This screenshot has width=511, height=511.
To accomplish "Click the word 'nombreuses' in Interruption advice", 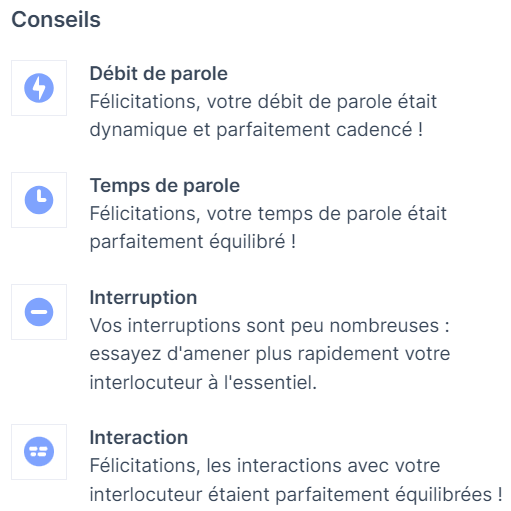I will pos(384,325).
